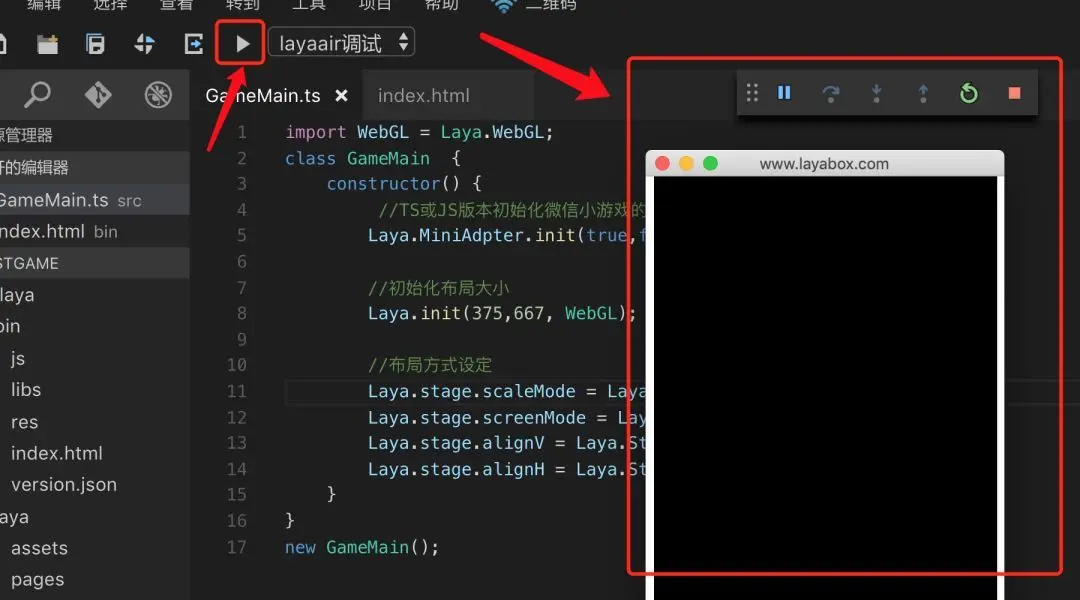This screenshot has height=600, width=1080.
Task: Open the 选择 menu
Action: pyautogui.click(x=110, y=4)
